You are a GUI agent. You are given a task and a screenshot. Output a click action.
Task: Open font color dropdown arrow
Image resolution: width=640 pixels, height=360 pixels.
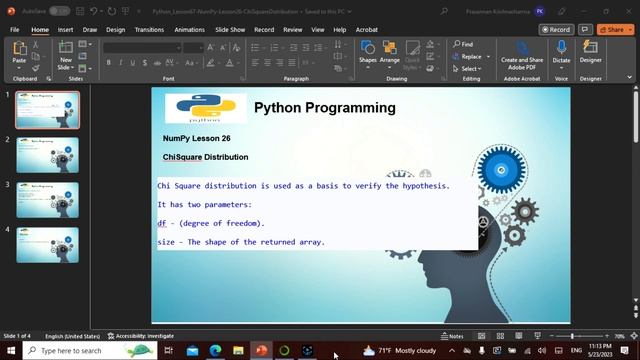click(238, 63)
